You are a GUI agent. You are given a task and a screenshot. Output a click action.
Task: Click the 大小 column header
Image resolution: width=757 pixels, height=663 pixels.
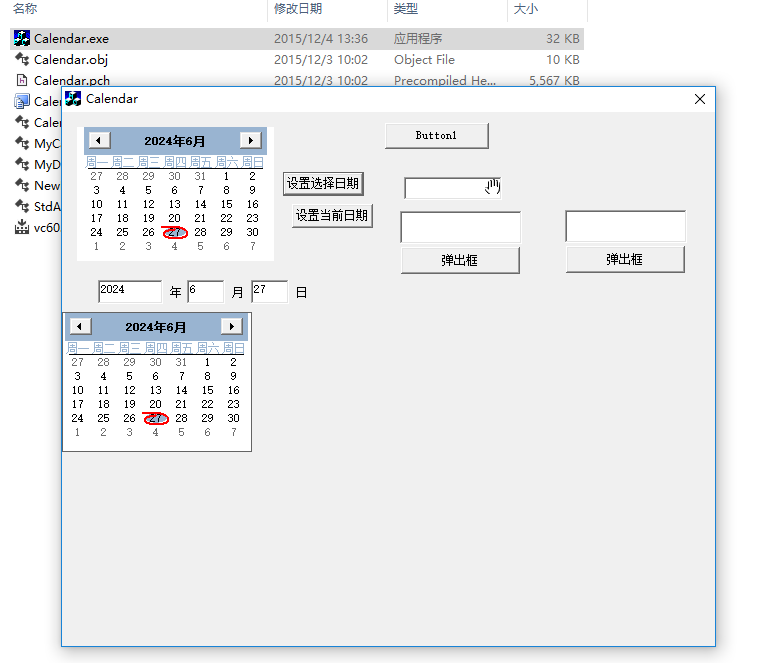click(x=526, y=9)
